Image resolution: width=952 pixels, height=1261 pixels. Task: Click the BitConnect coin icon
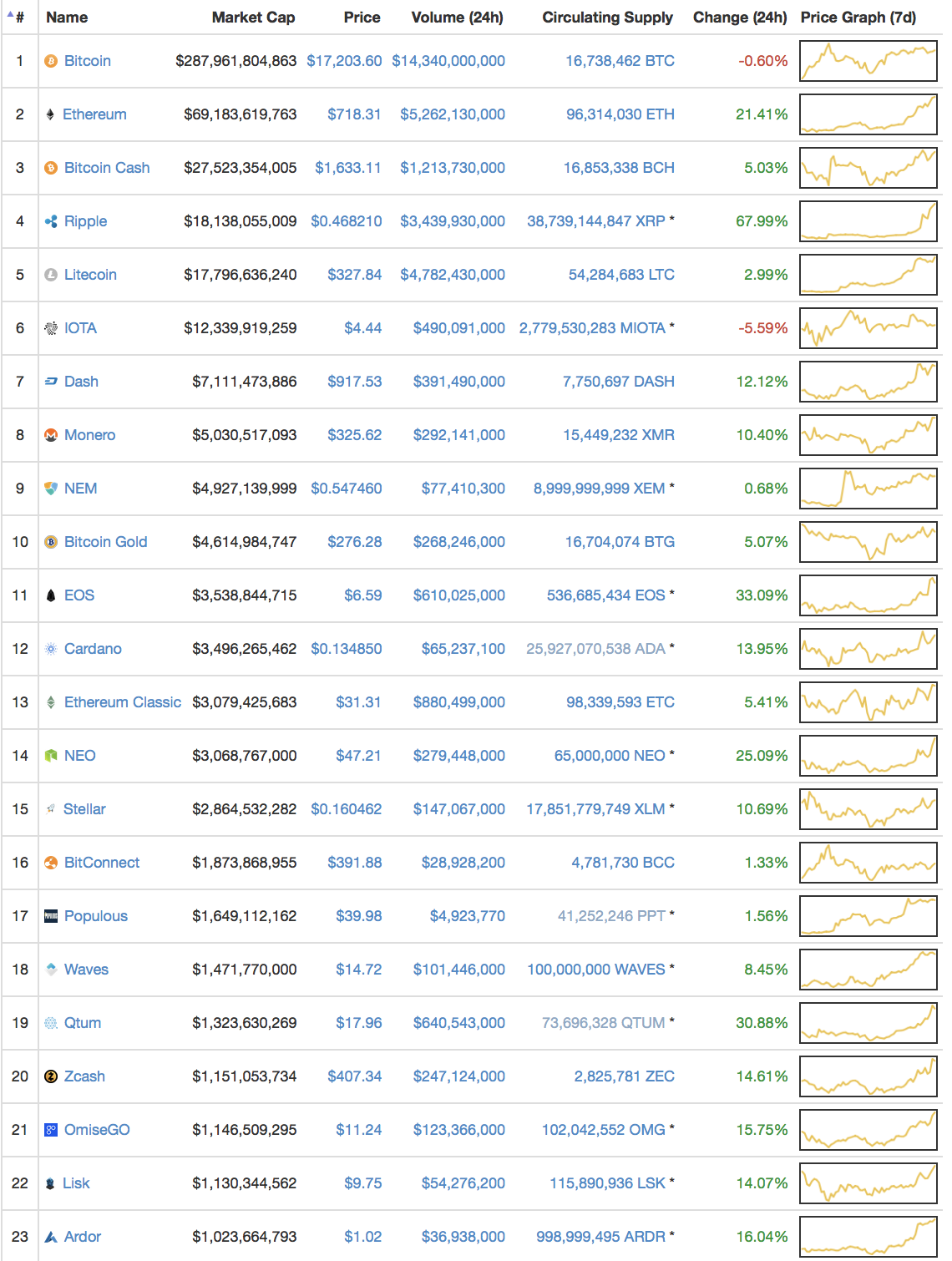click(x=51, y=863)
